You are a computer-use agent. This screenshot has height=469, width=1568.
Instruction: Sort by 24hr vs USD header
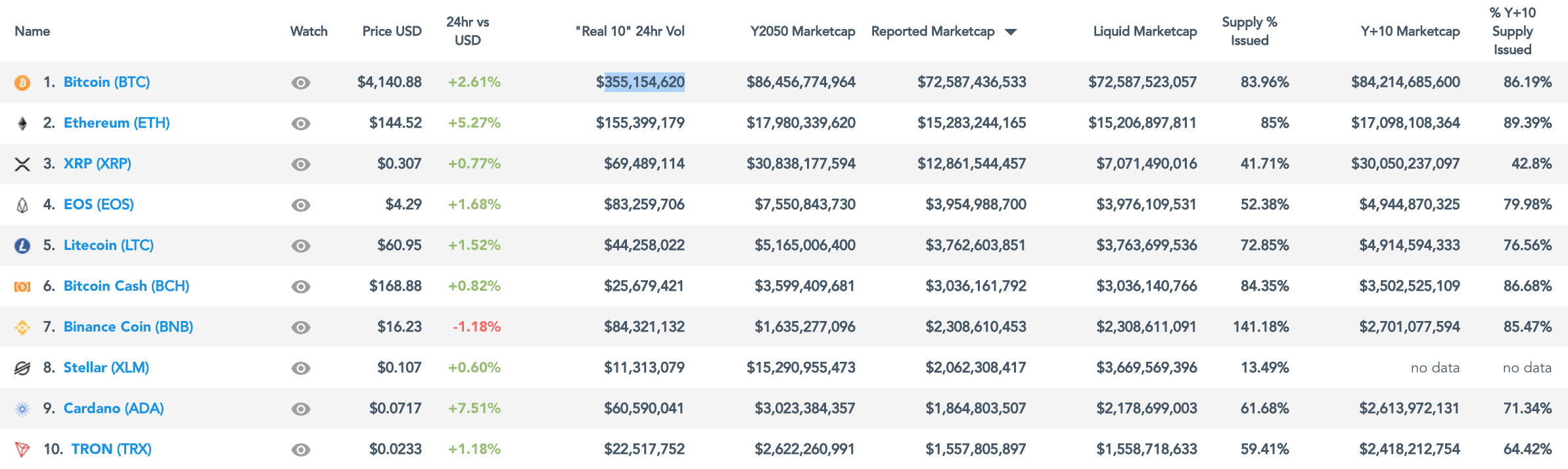(x=468, y=31)
